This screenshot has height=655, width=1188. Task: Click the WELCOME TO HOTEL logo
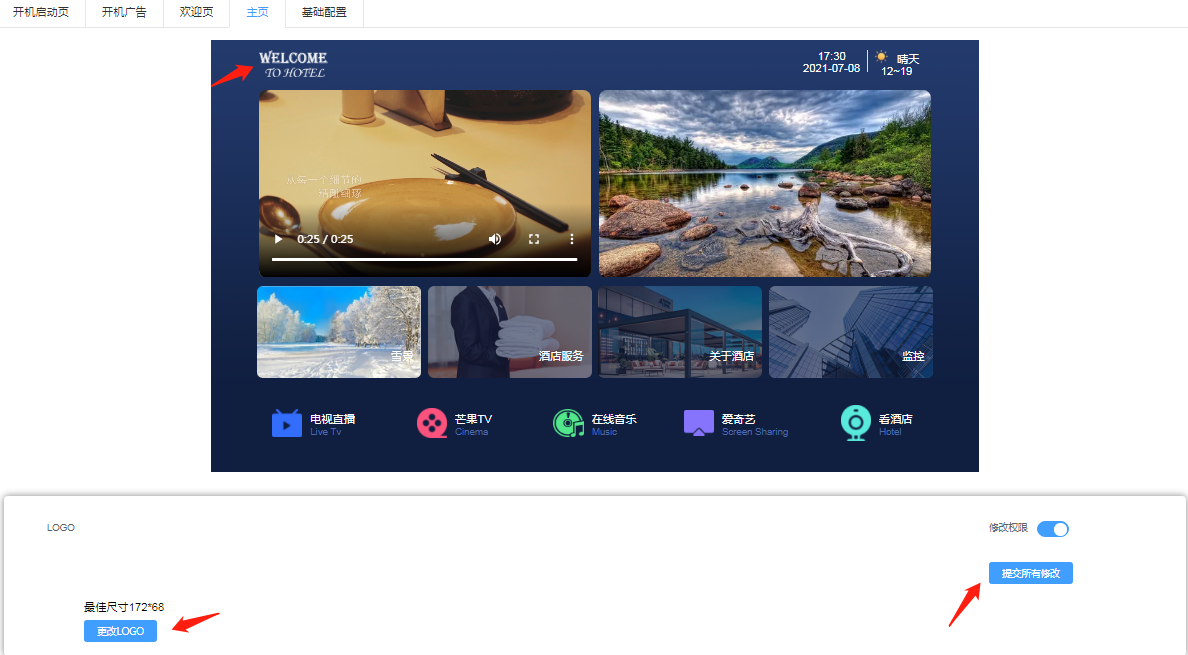pos(293,64)
